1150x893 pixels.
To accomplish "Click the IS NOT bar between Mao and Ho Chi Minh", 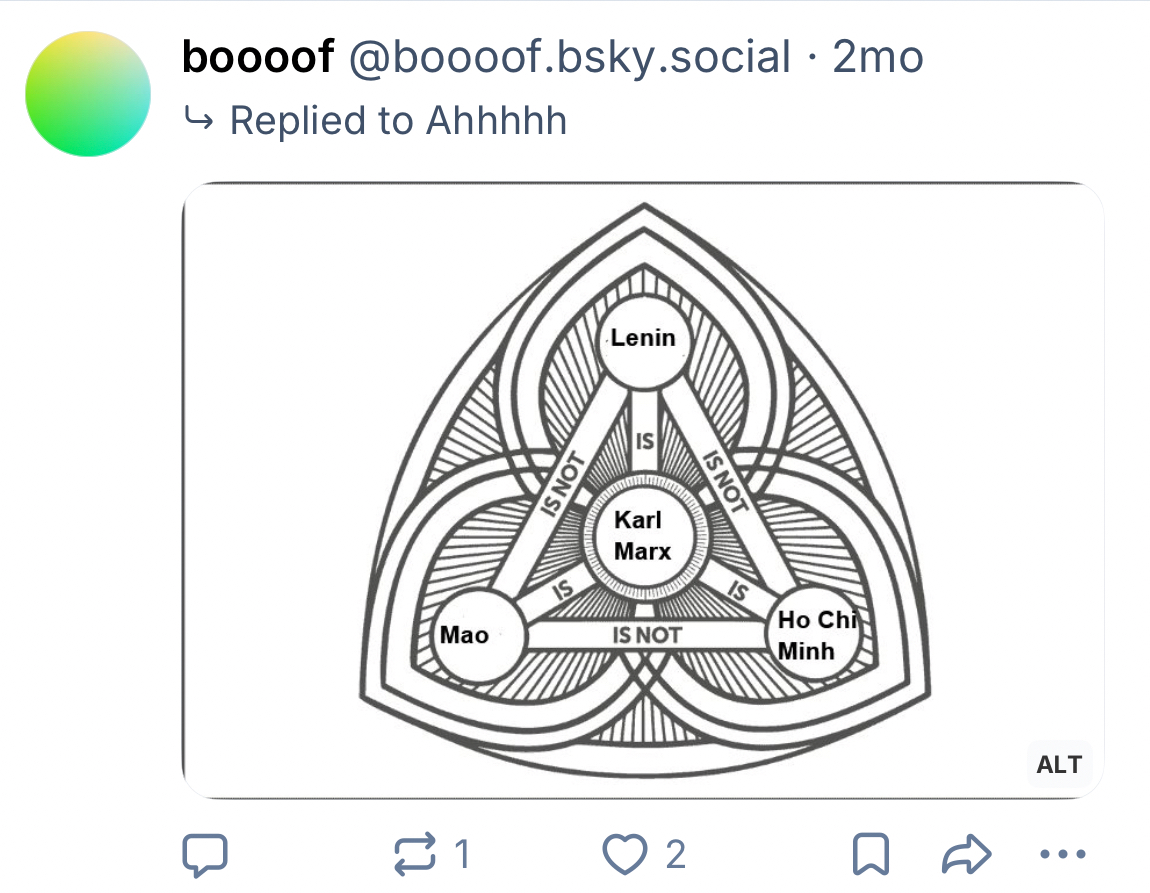I will [x=646, y=635].
